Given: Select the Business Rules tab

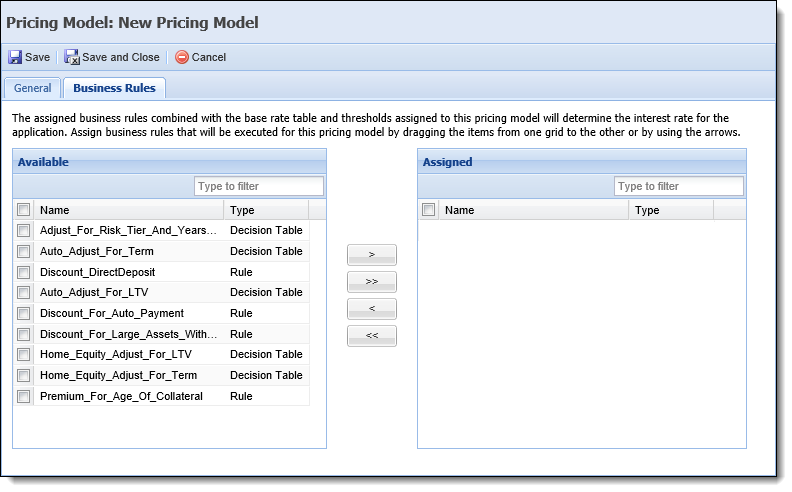Looking at the screenshot, I should pyautogui.click(x=115, y=88).
